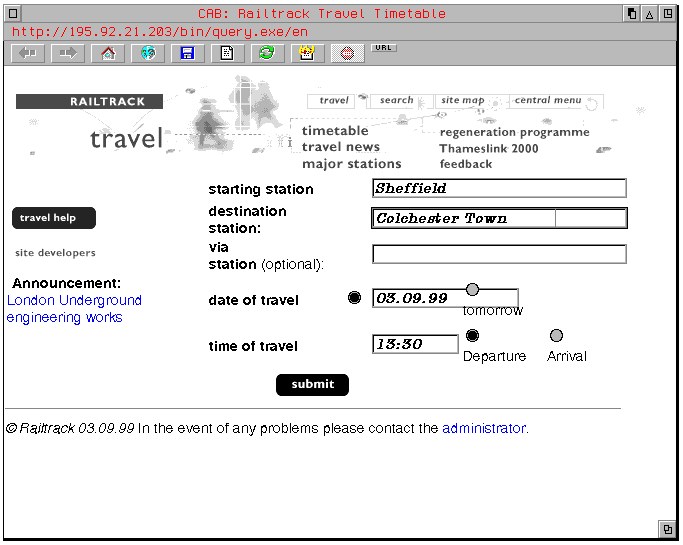Open London Underground engineering works announcement
The width and height of the screenshot is (683, 545).
coord(74,309)
